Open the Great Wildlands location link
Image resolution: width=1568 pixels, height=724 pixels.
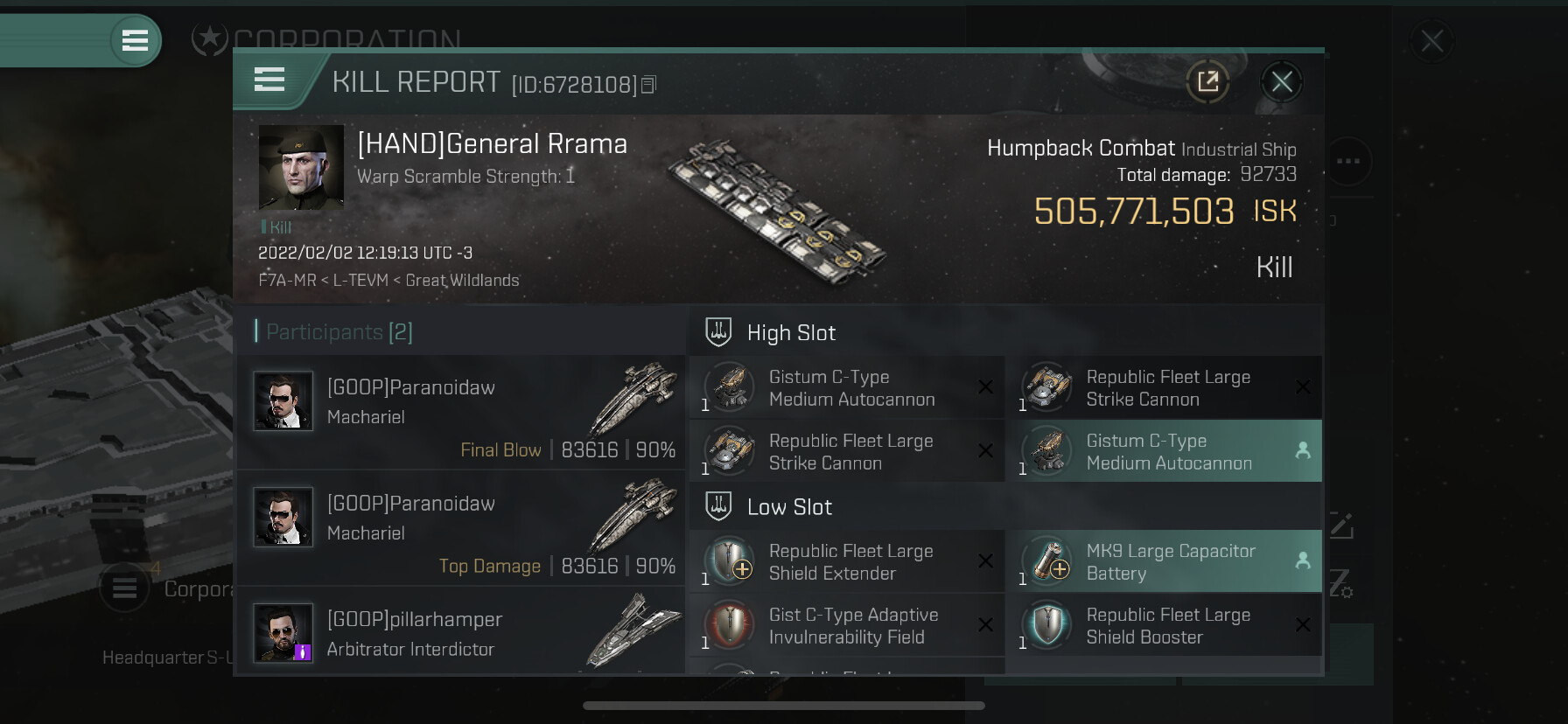[x=462, y=281]
